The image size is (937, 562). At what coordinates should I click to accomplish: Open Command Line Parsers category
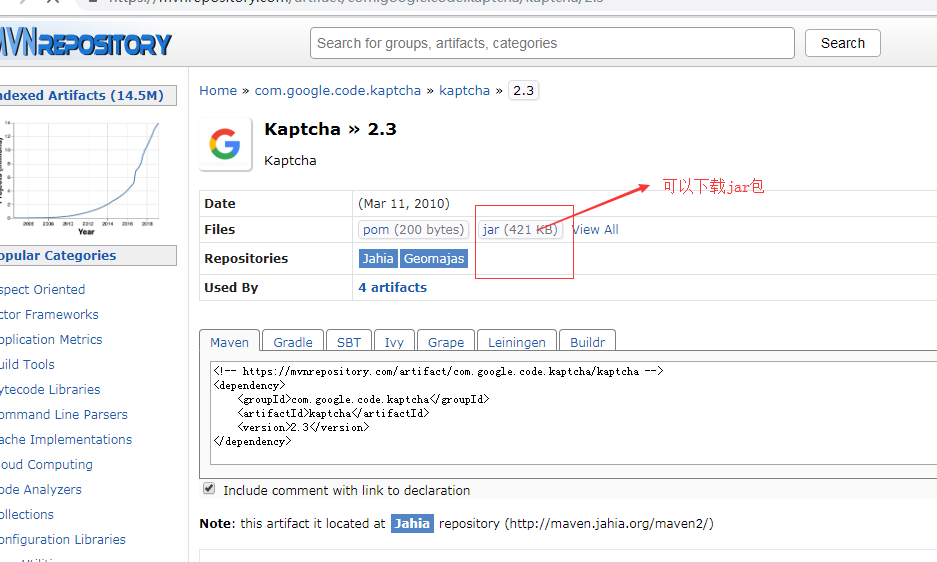pyautogui.click(x=64, y=415)
